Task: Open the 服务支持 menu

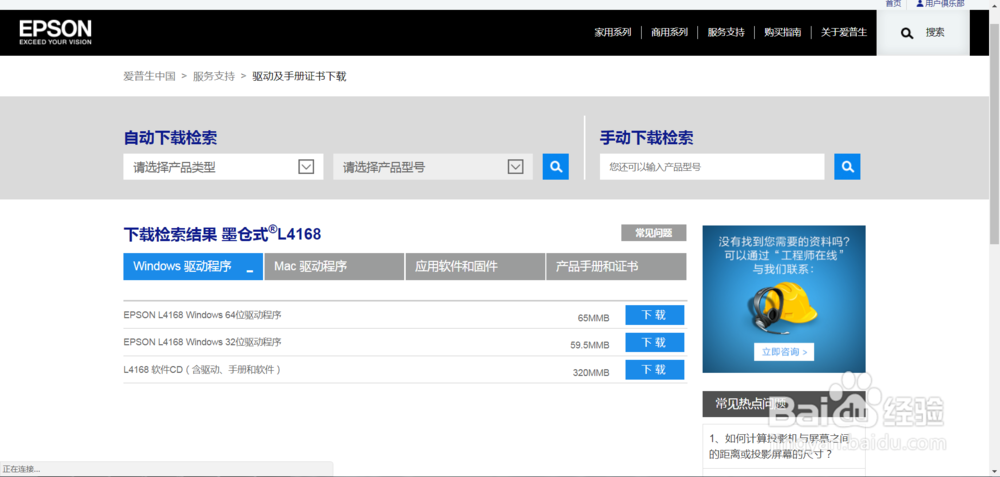Action: 726,33
